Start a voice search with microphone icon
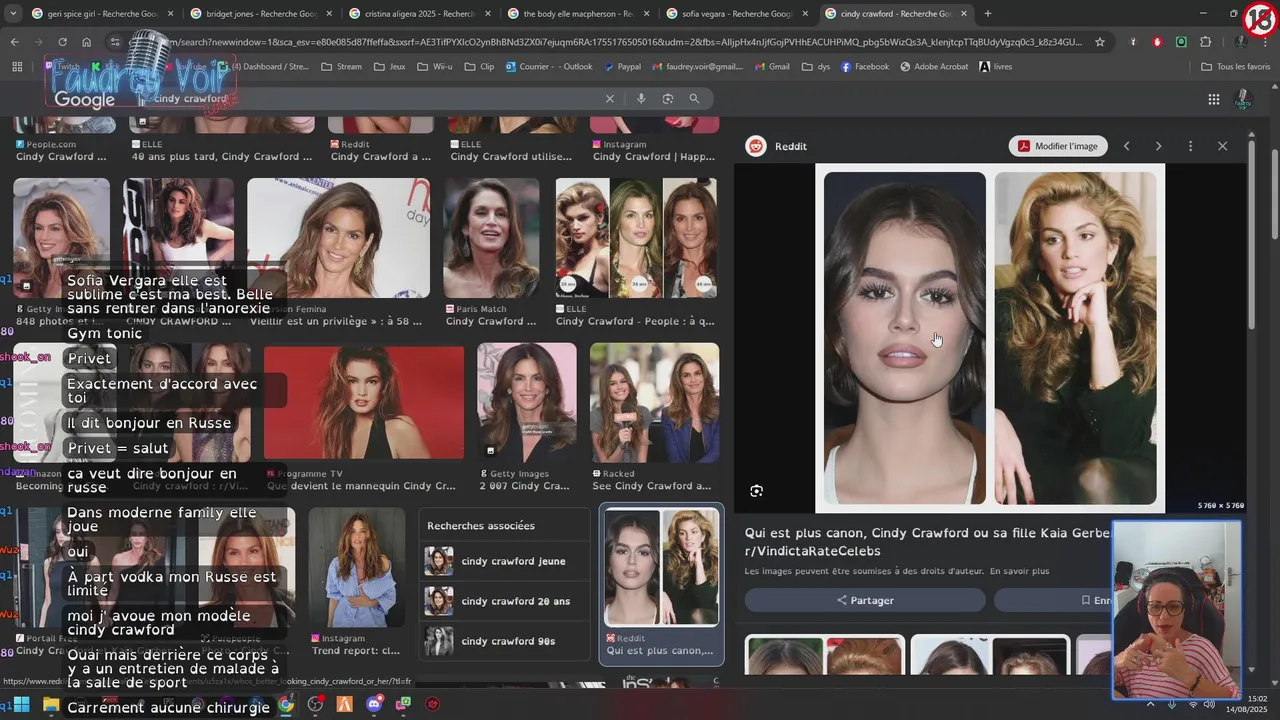The height and width of the screenshot is (720, 1280). point(641,99)
